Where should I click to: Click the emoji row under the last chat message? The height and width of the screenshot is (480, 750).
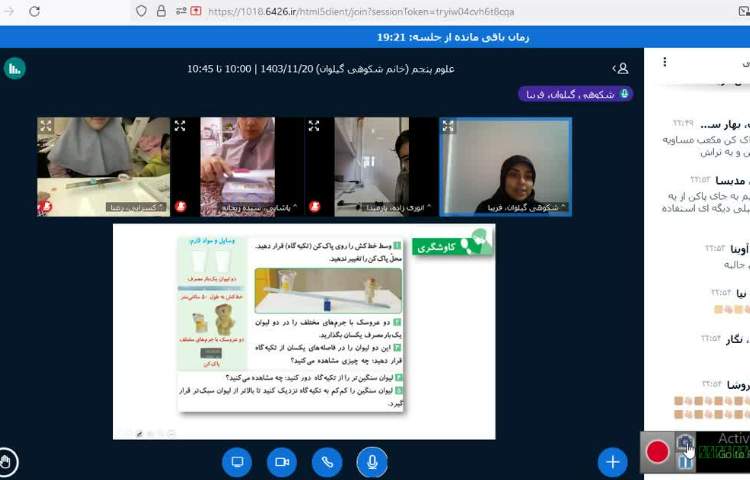(712, 407)
